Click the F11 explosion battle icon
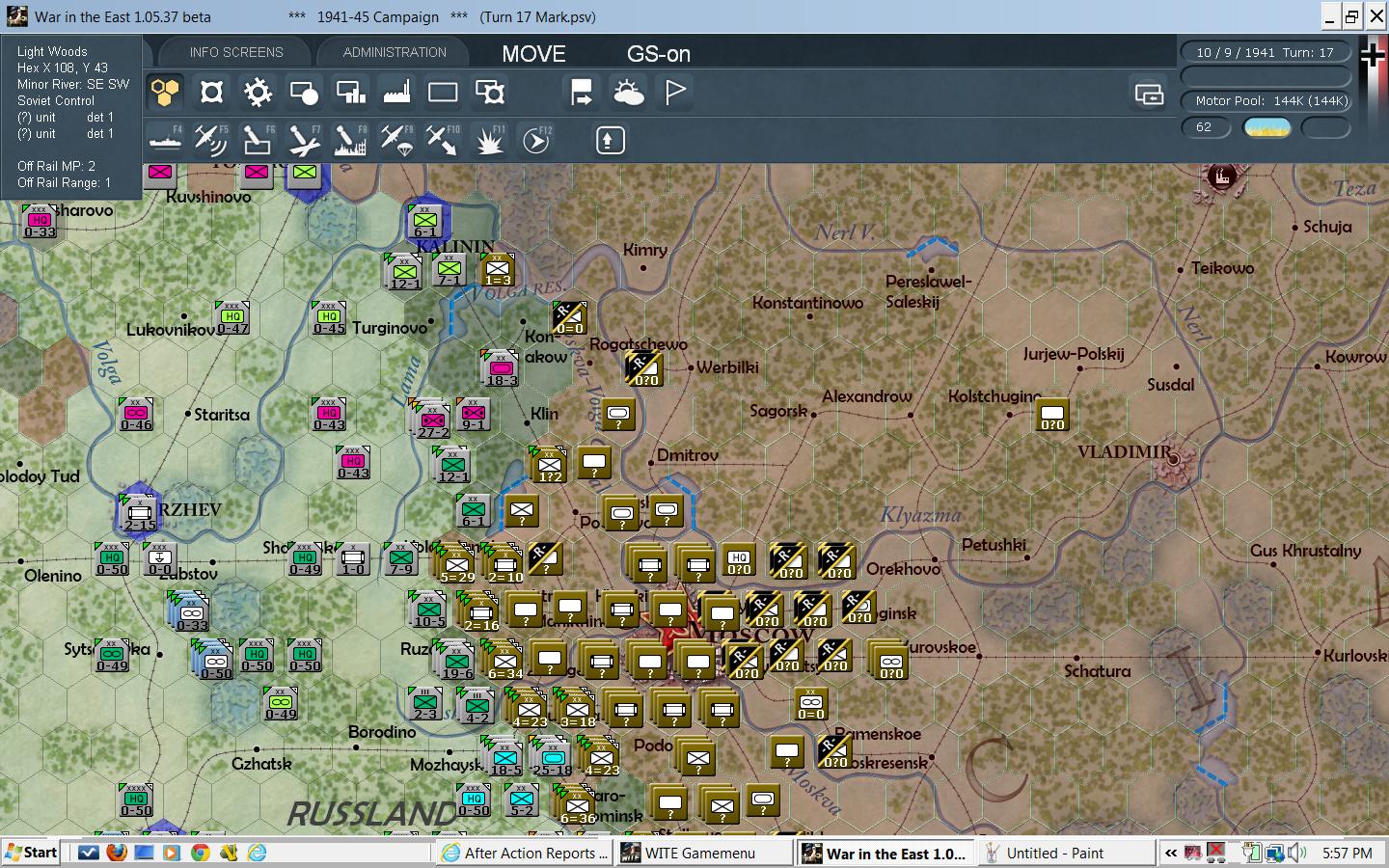This screenshot has height=868, width=1389. point(490,141)
